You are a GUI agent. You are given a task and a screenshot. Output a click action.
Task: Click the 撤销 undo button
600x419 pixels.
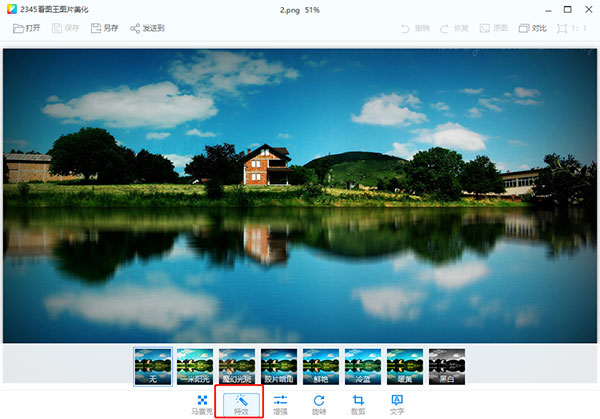pyautogui.click(x=416, y=28)
